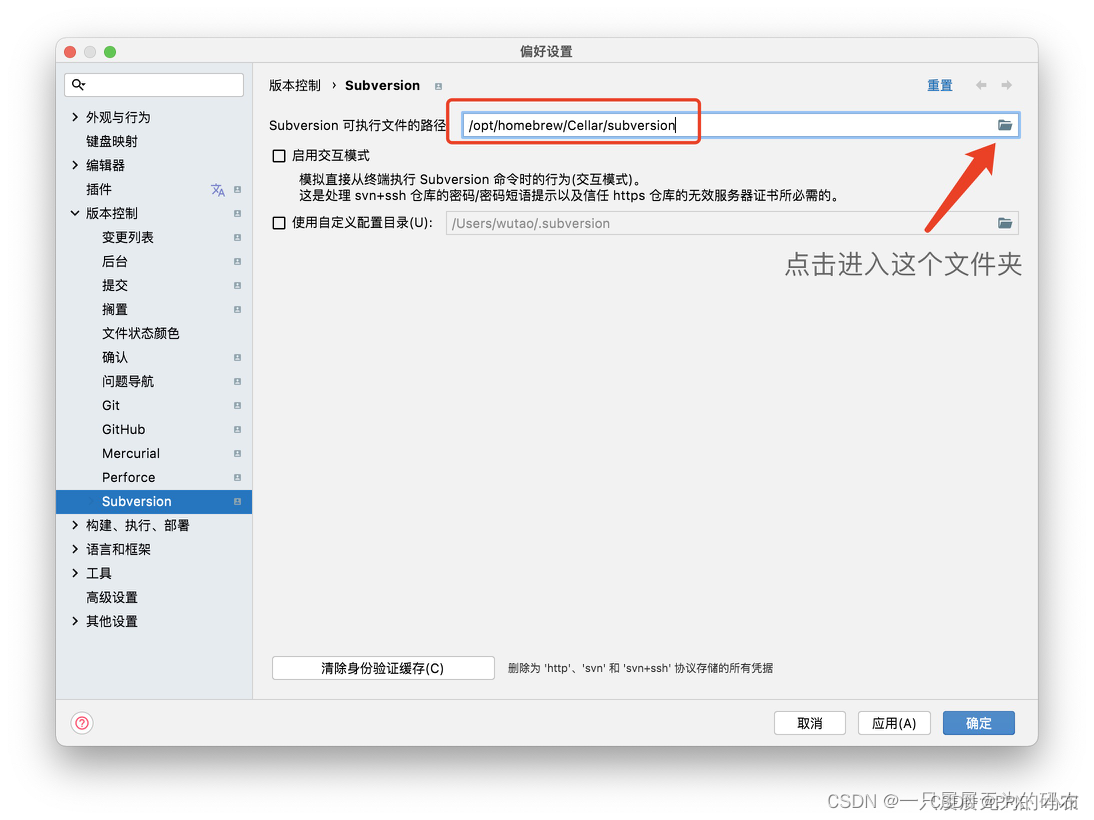
Task: Click the translation icon next to 插件
Action: pos(215,189)
